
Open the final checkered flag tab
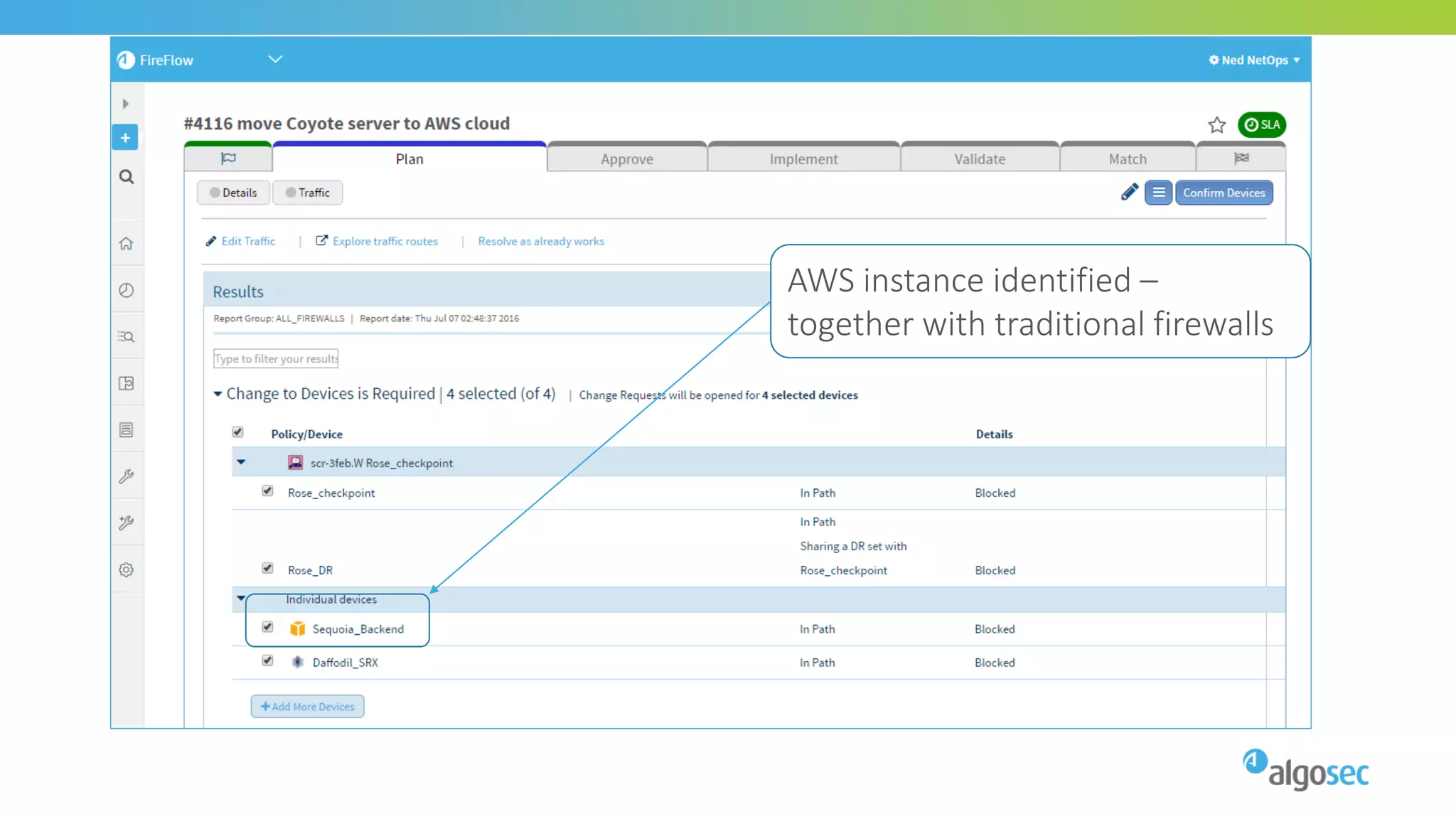pos(1241,158)
